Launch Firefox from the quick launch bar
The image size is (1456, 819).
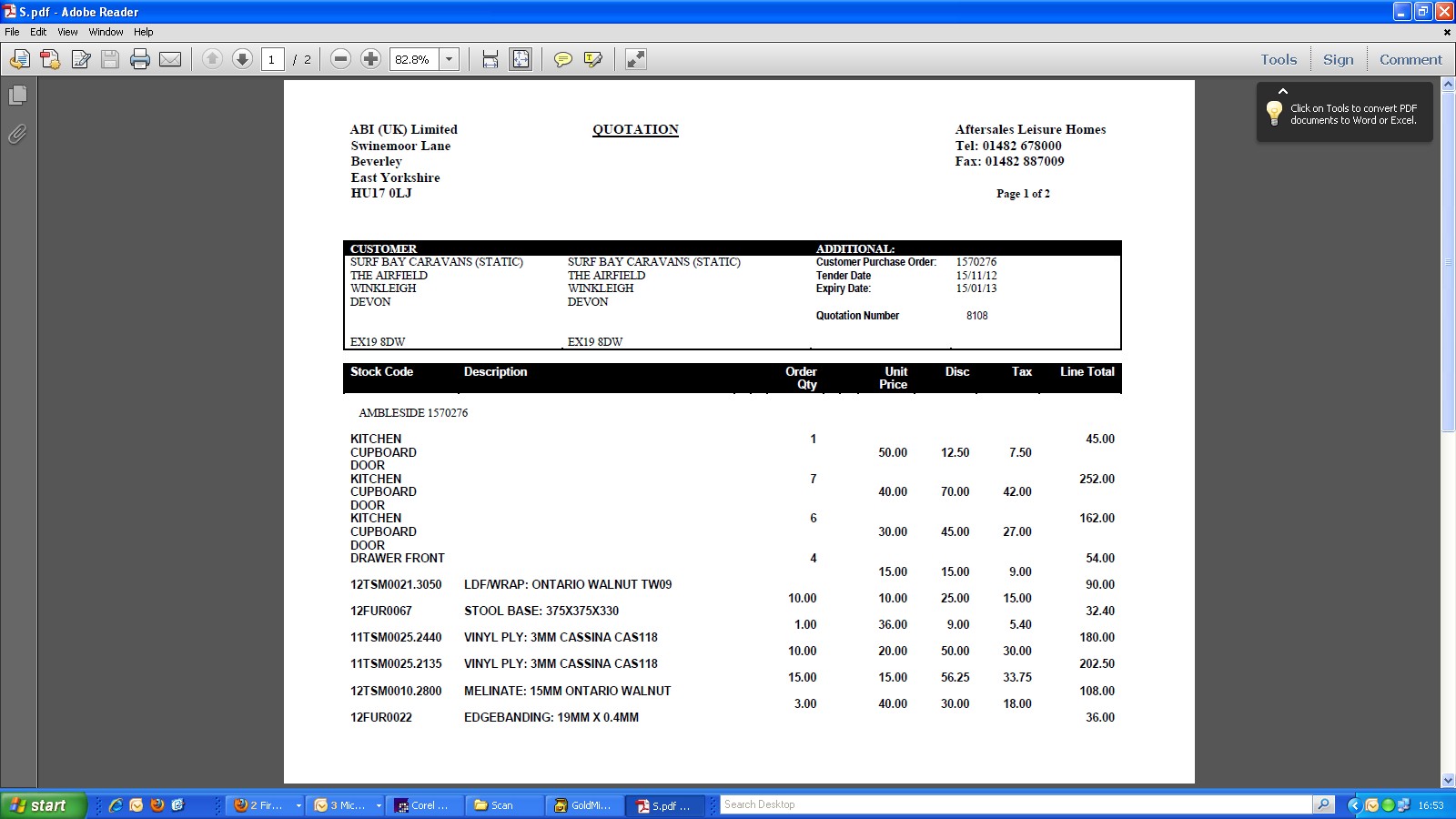point(157,805)
